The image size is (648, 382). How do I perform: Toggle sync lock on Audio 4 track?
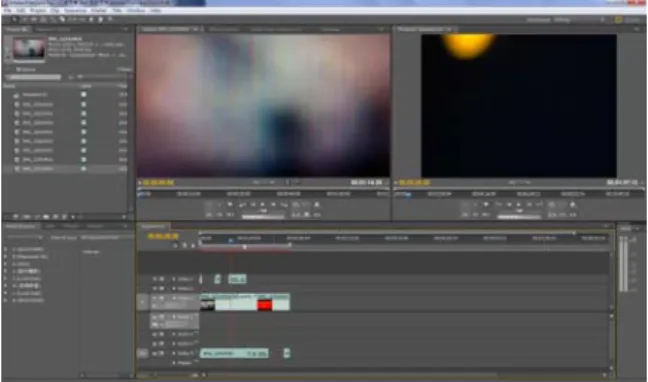point(162,353)
